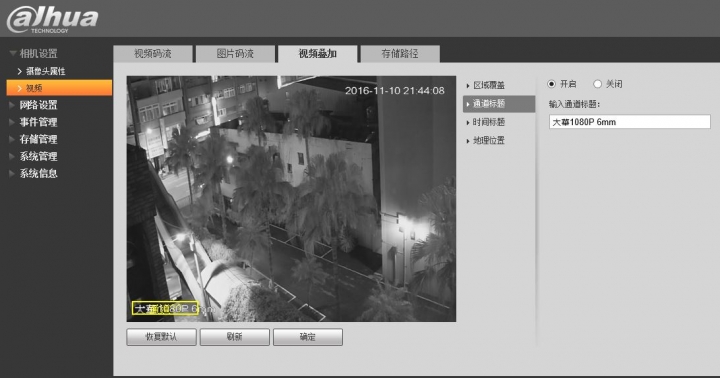The height and width of the screenshot is (378, 720).
Task: Expand the 事件管理 section
Action: pyautogui.click(x=34, y=122)
